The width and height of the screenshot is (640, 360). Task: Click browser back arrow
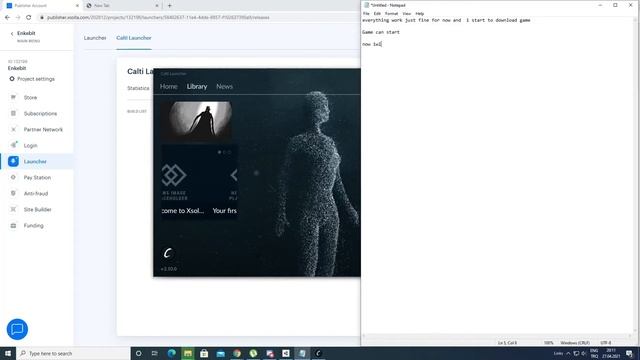click(x=7, y=18)
